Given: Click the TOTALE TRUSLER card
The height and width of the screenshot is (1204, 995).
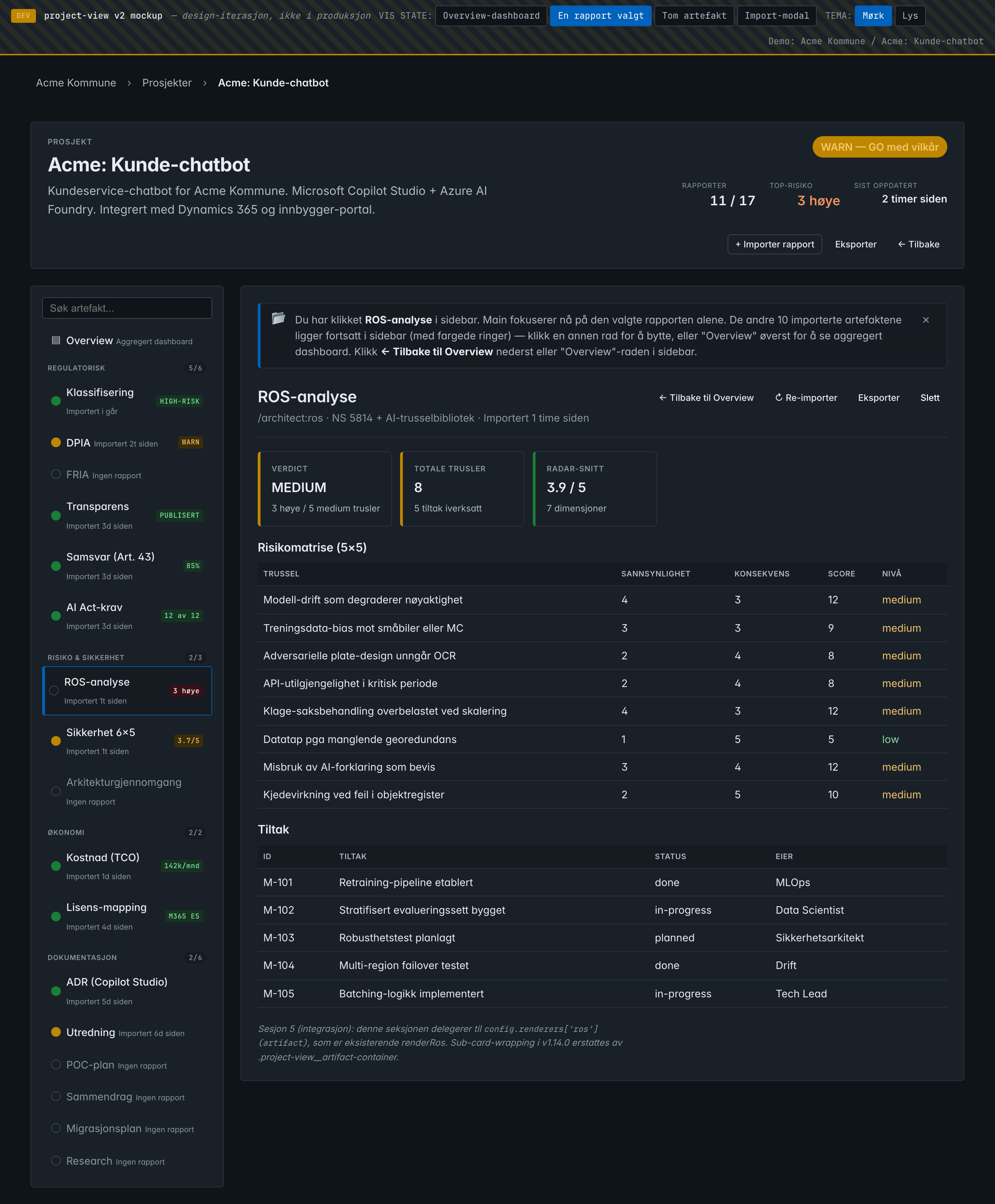Looking at the screenshot, I should (x=462, y=489).
